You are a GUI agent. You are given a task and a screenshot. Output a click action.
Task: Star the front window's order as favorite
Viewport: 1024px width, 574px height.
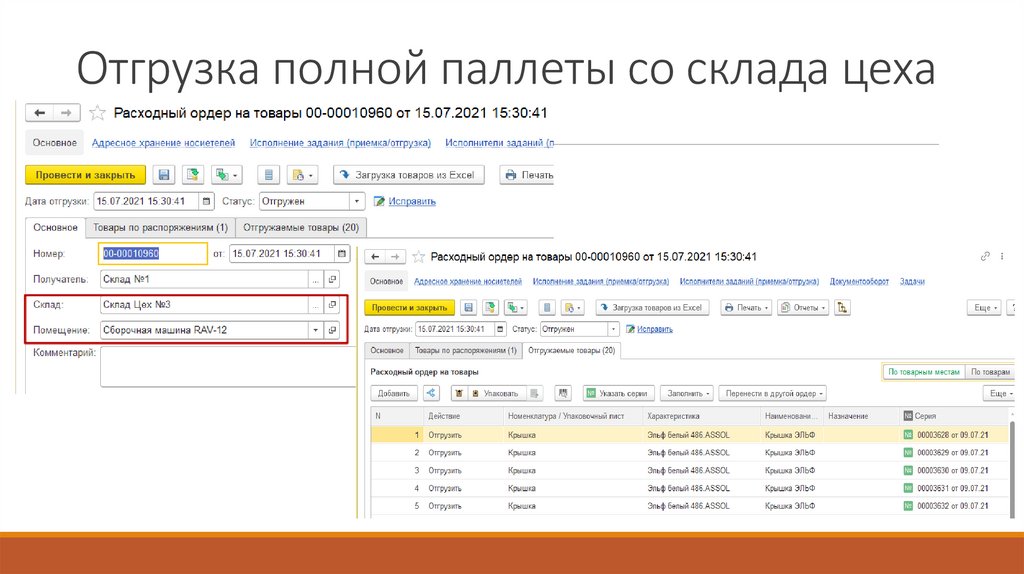click(419, 257)
